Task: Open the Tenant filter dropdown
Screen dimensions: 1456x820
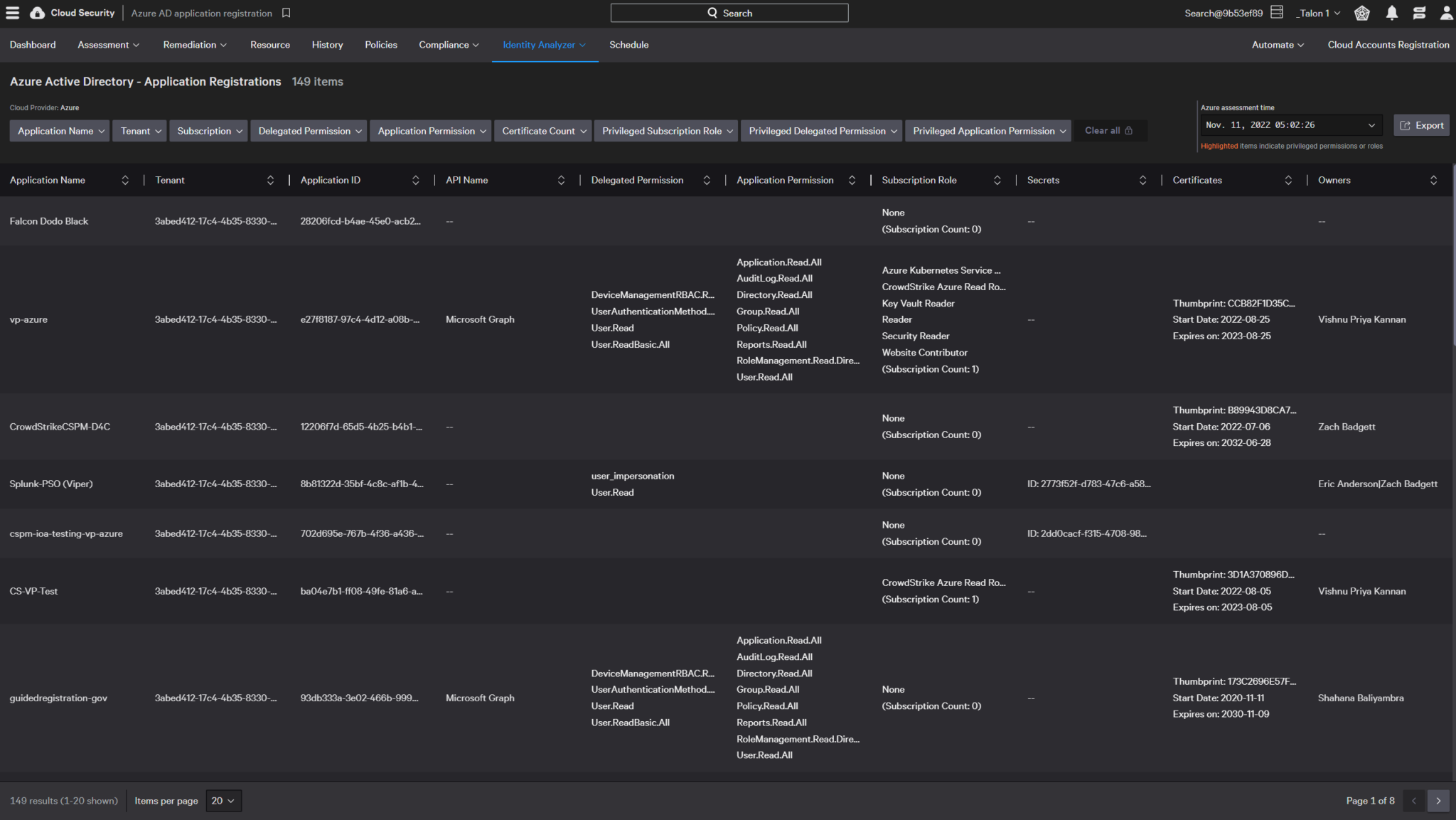Action: point(139,130)
